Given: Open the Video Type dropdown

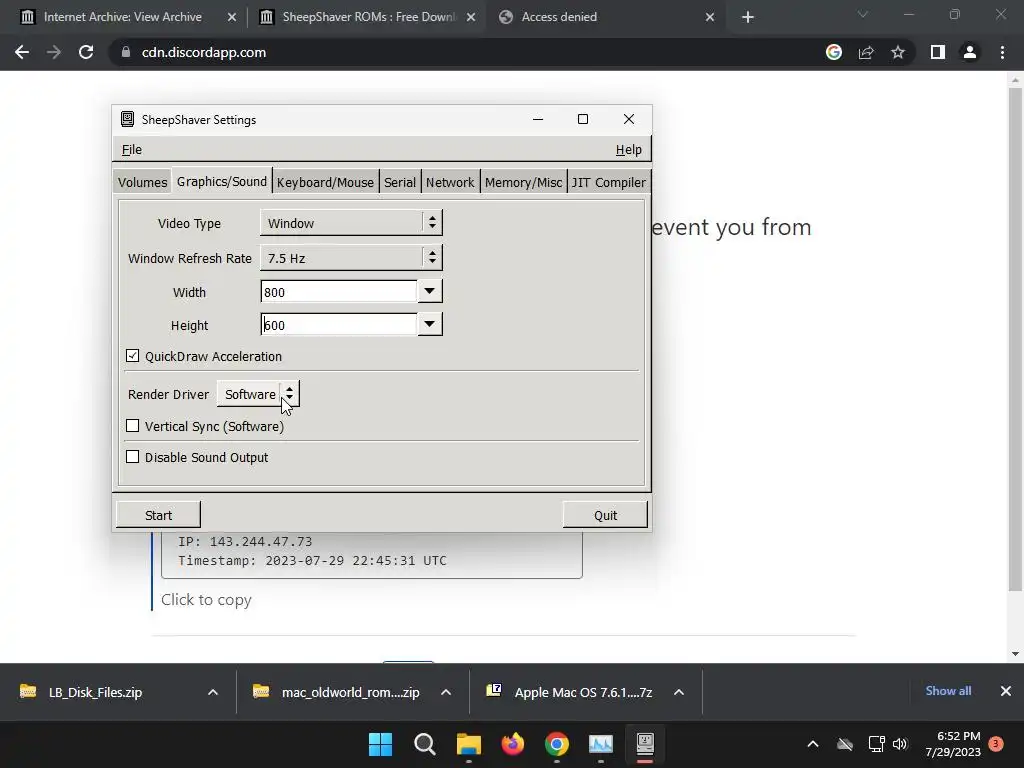Looking at the screenshot, I should [x=351, y=223].
